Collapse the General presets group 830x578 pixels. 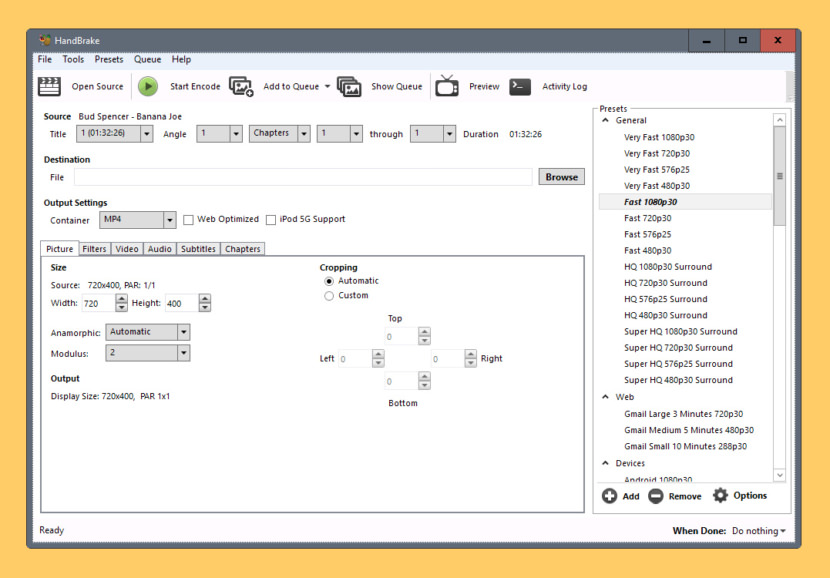[x=606, y=120]
